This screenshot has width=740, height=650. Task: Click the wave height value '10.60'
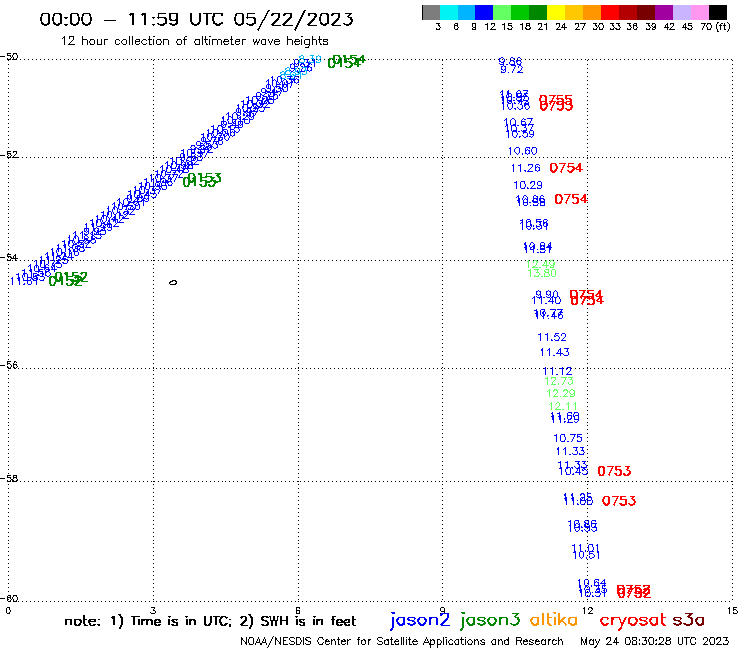click(522, 151)
